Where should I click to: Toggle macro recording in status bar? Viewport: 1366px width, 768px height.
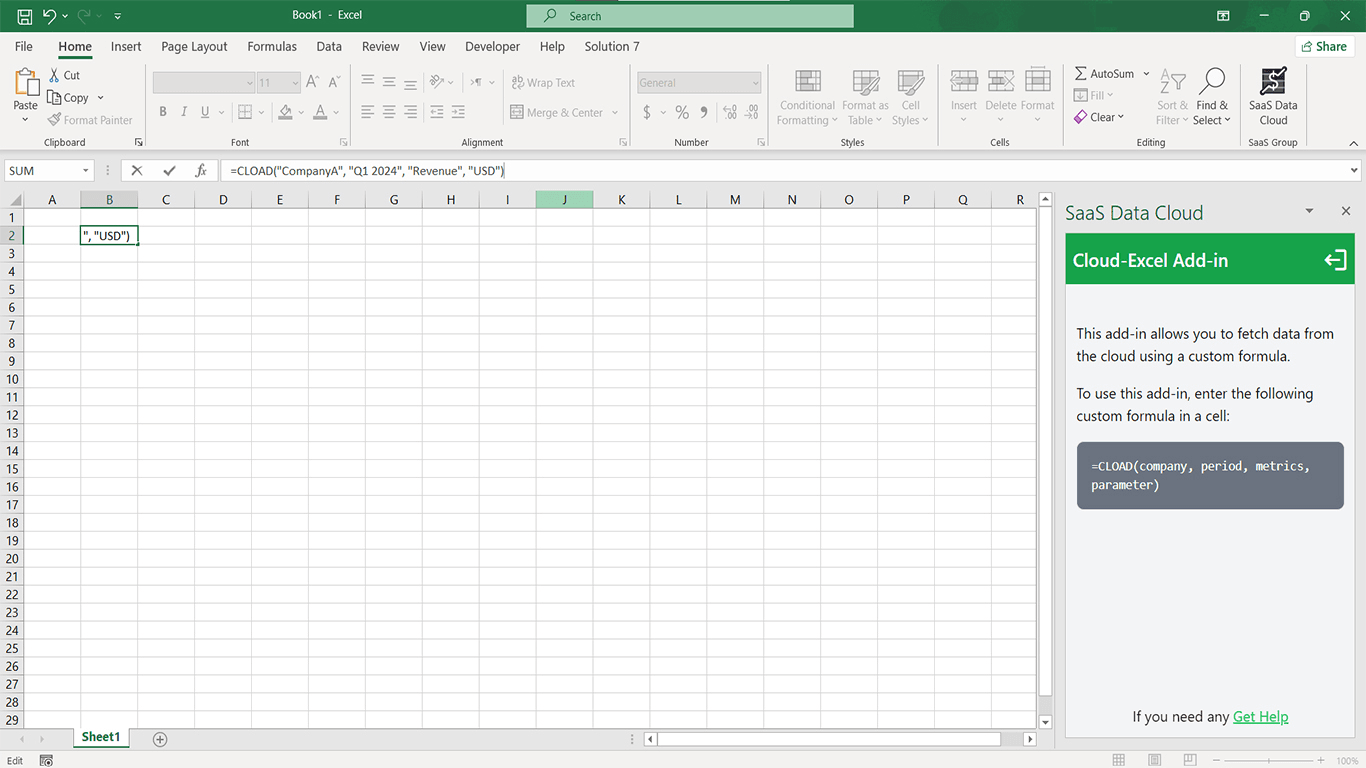tap(46, 761)
